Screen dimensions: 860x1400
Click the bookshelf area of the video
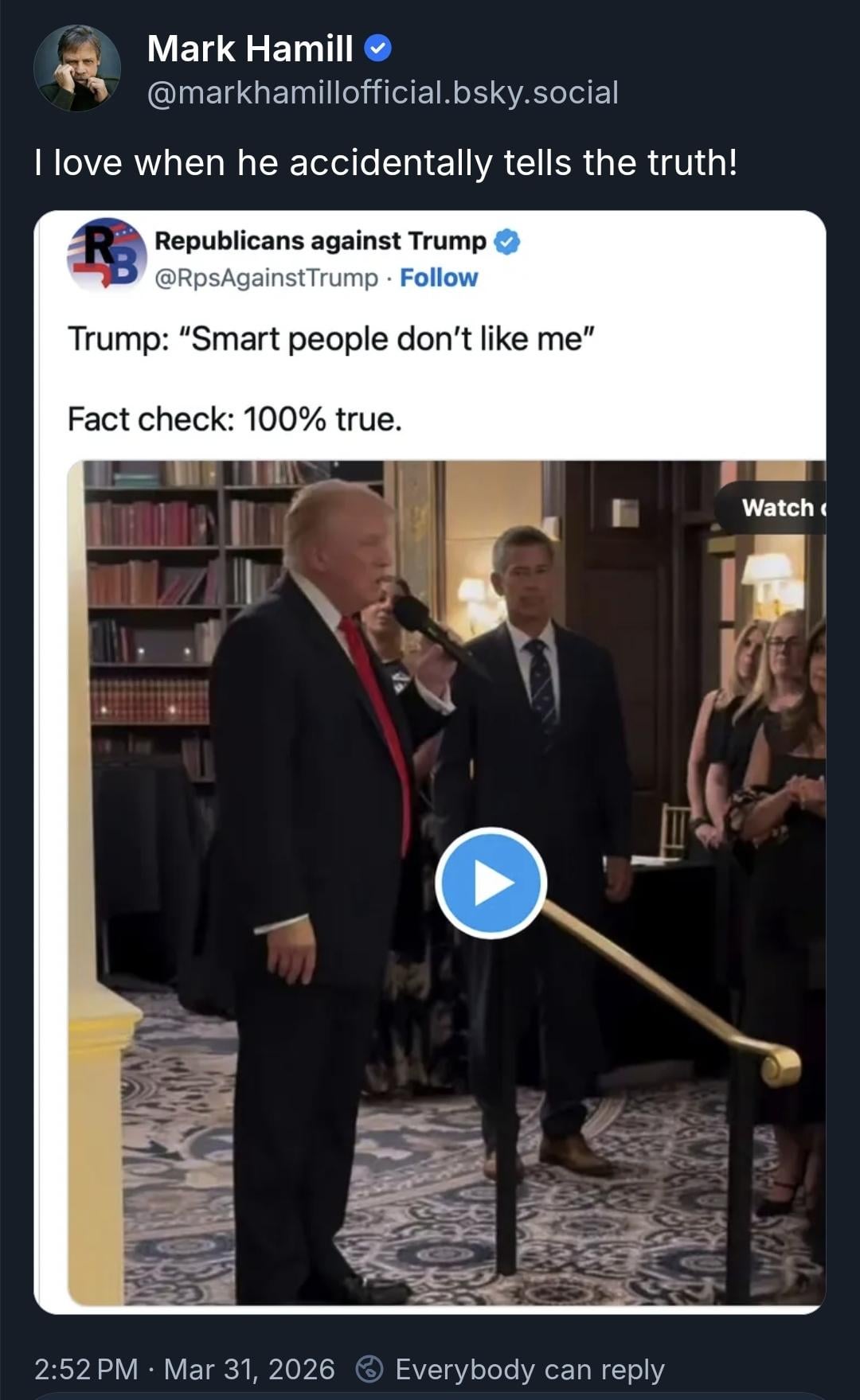[183, 605]
